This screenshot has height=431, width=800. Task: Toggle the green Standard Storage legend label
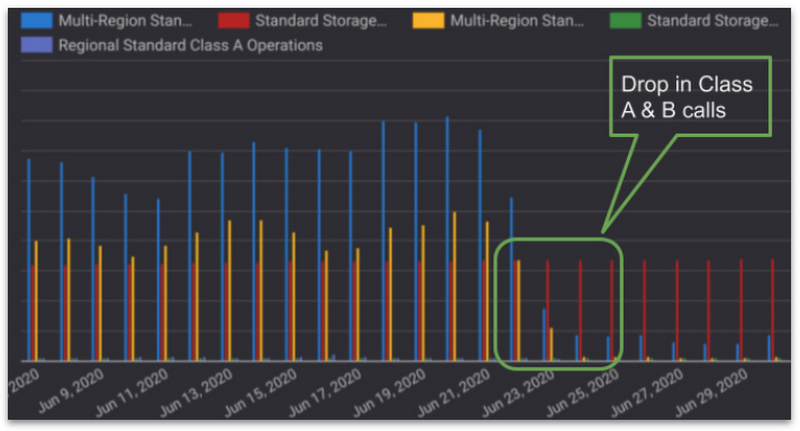(712, 20)
